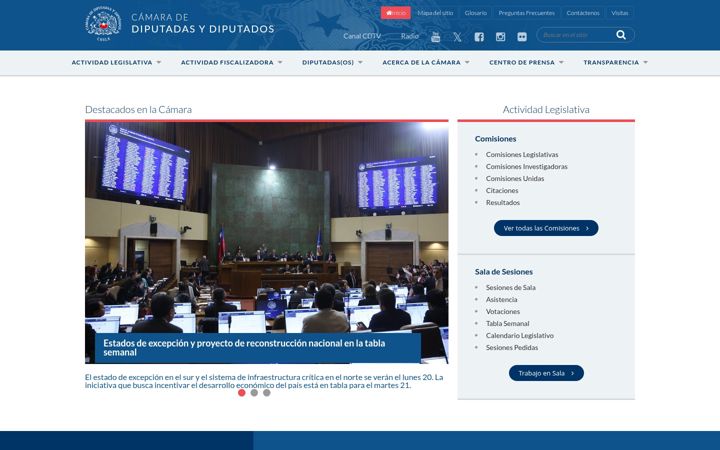720x450 pixels.
Task: Expand the Diputadas(os) menu
Action: pyautogui.click(x=332, y=62)
